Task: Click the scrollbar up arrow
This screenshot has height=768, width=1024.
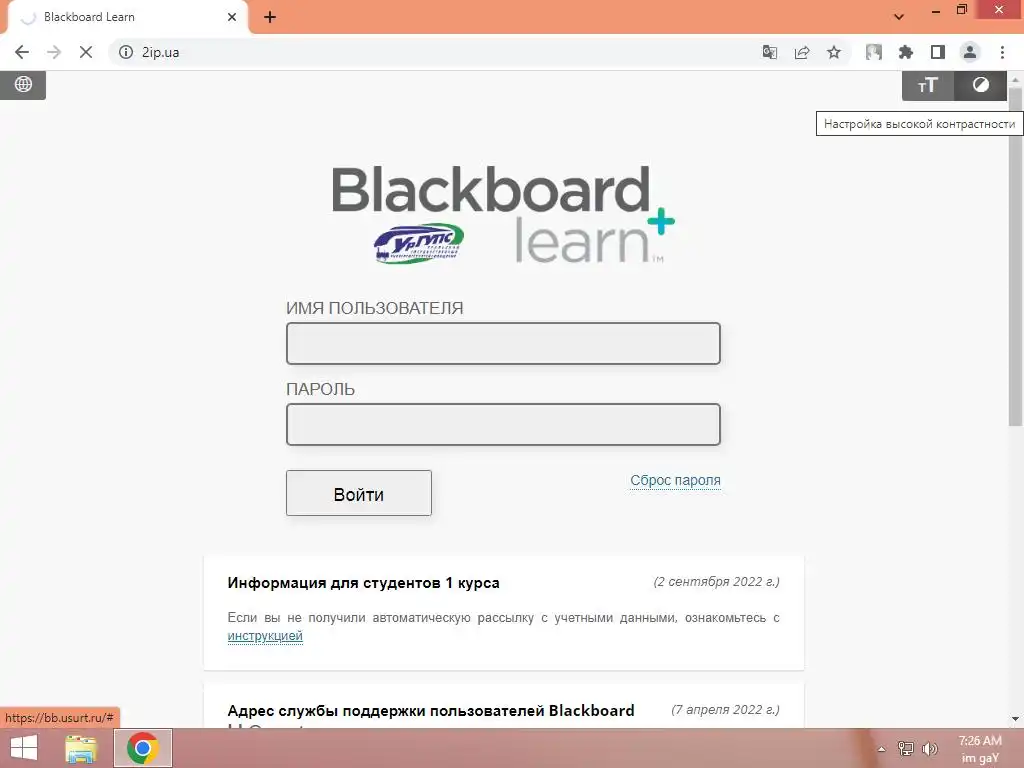Action: tap(1015, 78)
